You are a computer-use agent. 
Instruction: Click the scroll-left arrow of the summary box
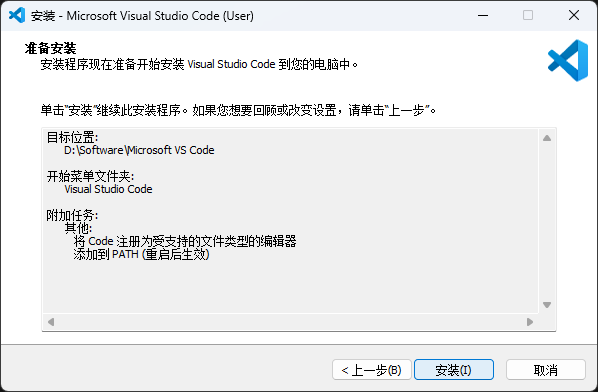51,322
